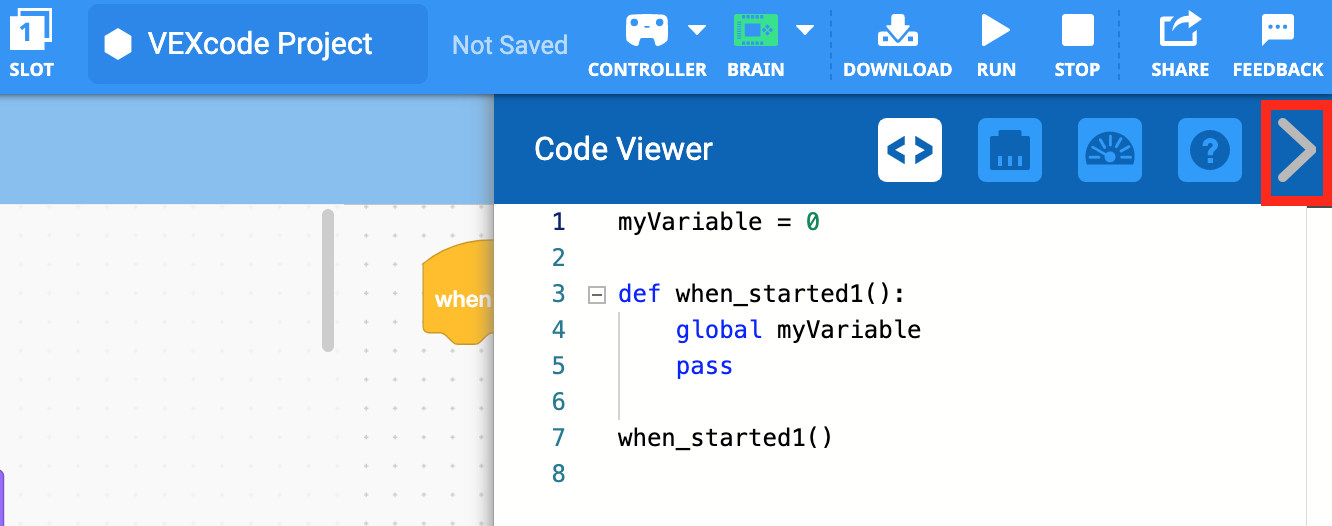Image resolution: width=1332 pixels, height=526 pixels.
Task: Open the Help question mark panel
Action: pyautogui.click(x=1210, y=150)
